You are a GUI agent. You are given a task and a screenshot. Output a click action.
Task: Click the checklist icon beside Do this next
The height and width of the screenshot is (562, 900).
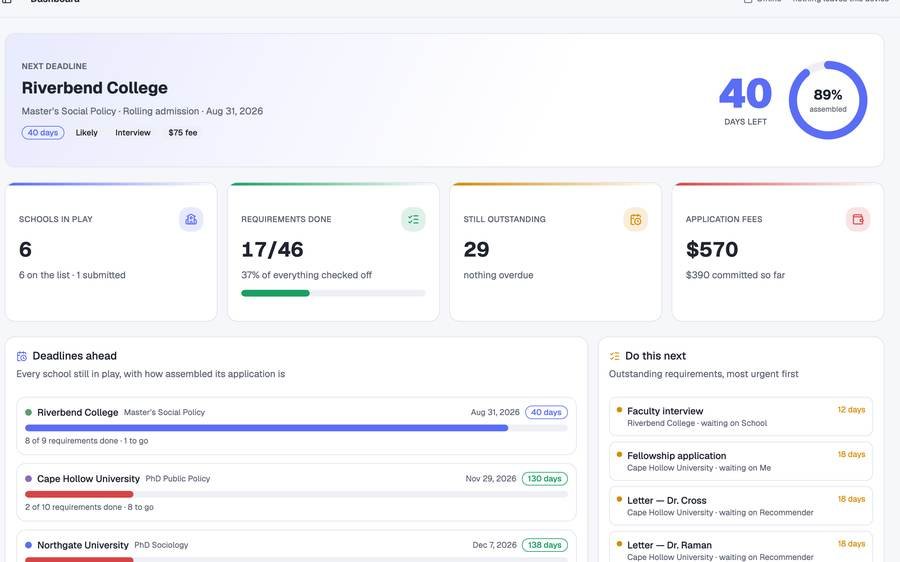pos(615,356)
